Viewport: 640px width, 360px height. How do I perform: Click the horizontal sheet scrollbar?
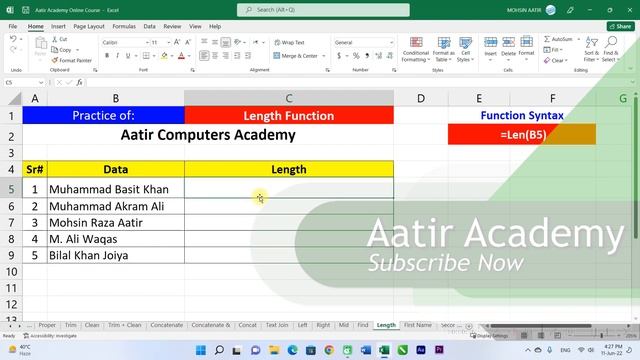click(x=540, y=326)
